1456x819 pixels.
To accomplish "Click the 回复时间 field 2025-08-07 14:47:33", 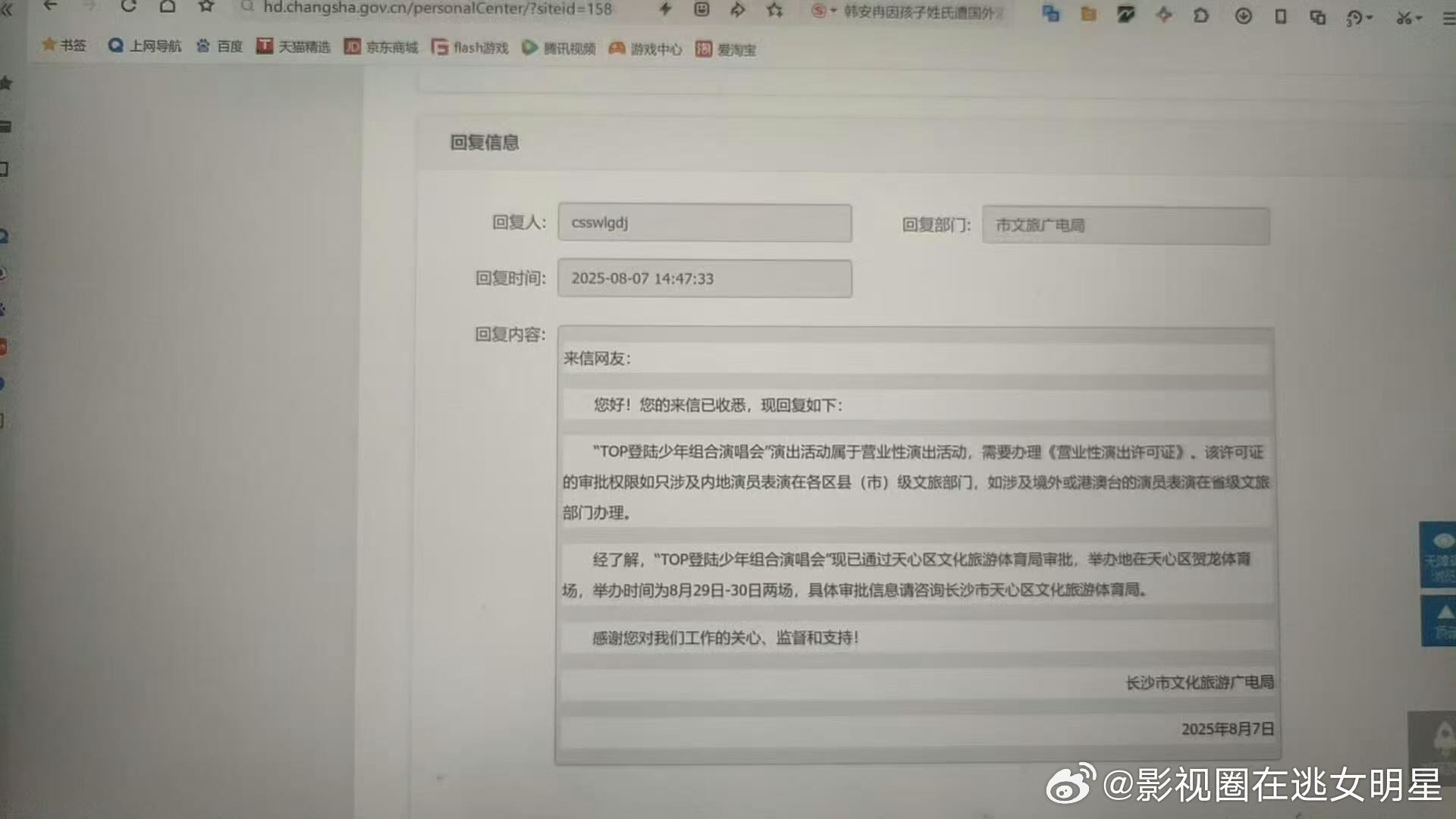I will tap(704, 279).
